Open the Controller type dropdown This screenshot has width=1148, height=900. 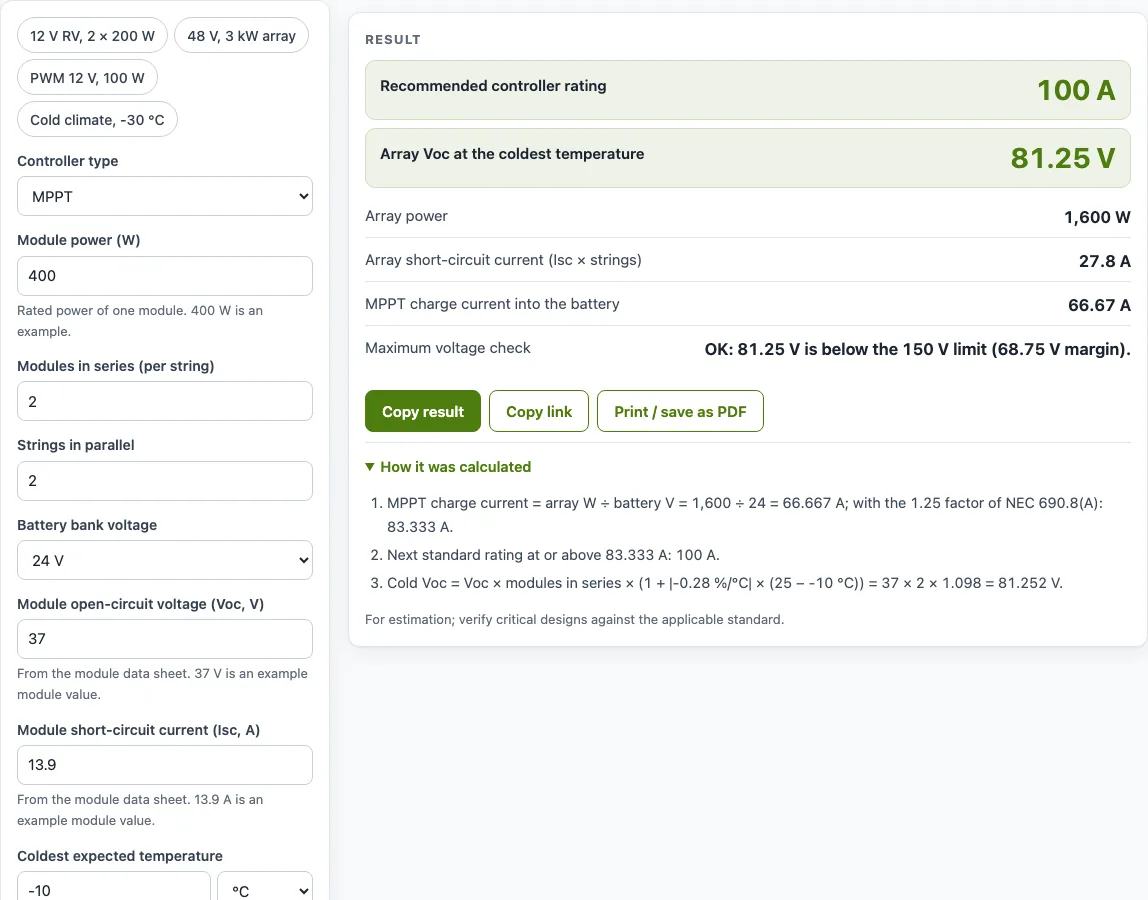[x=165, y=196]
